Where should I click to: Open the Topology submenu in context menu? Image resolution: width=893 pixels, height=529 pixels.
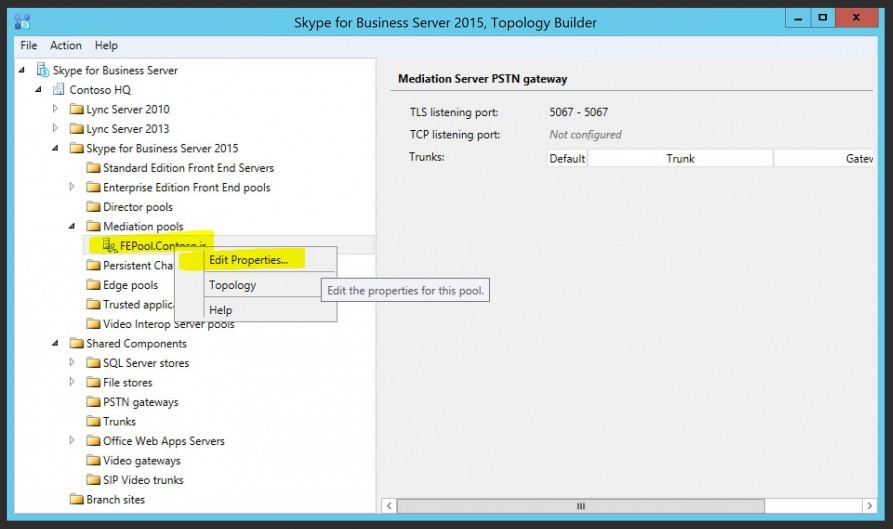[255, 285]
